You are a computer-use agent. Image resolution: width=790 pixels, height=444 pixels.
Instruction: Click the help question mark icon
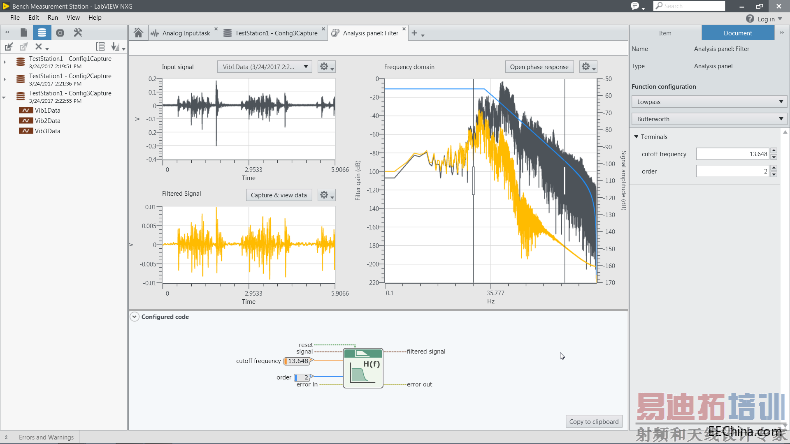[x=749, y=18]
